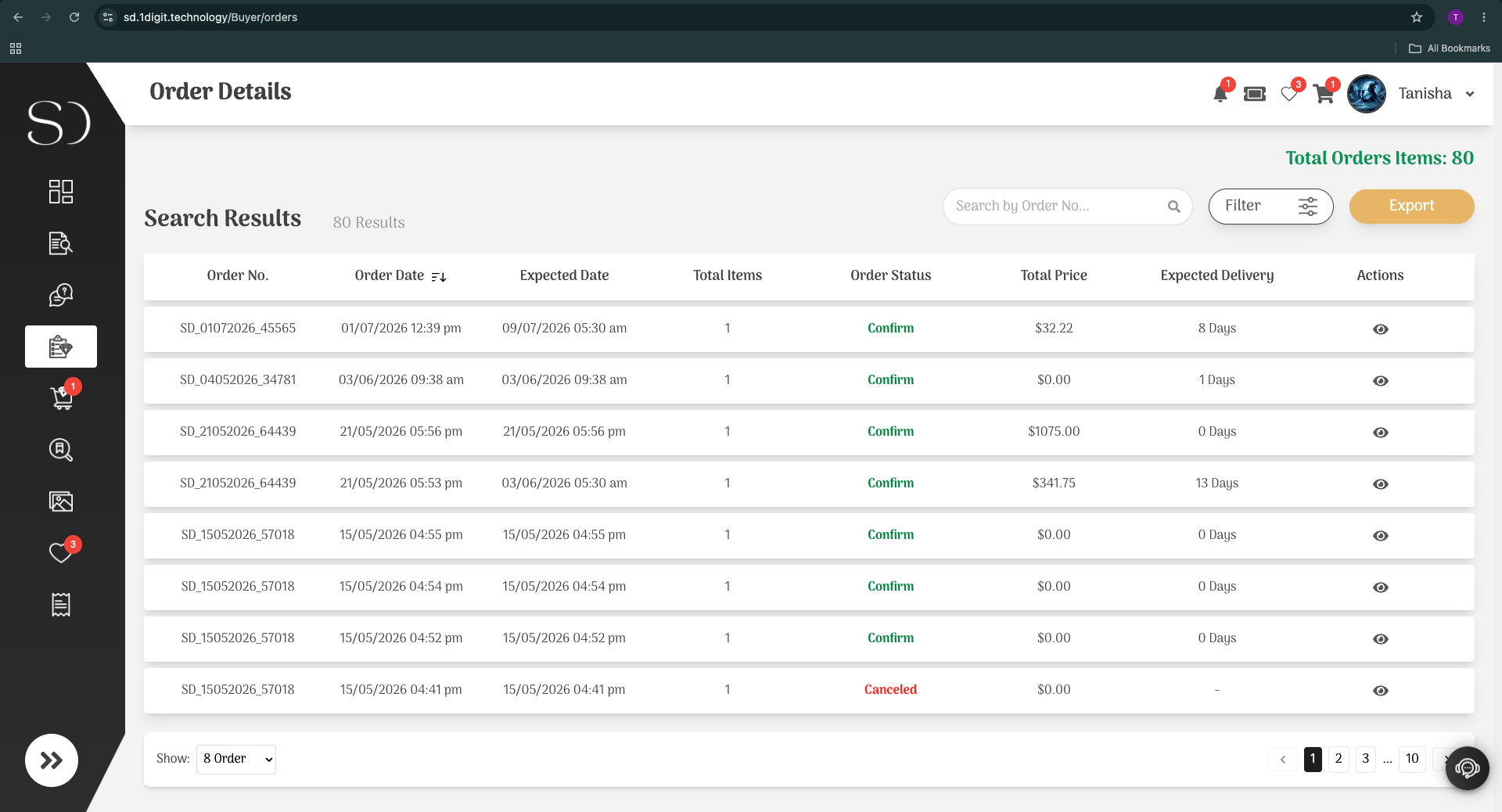View details for order SD_01072026_45565

(1381, 329)
